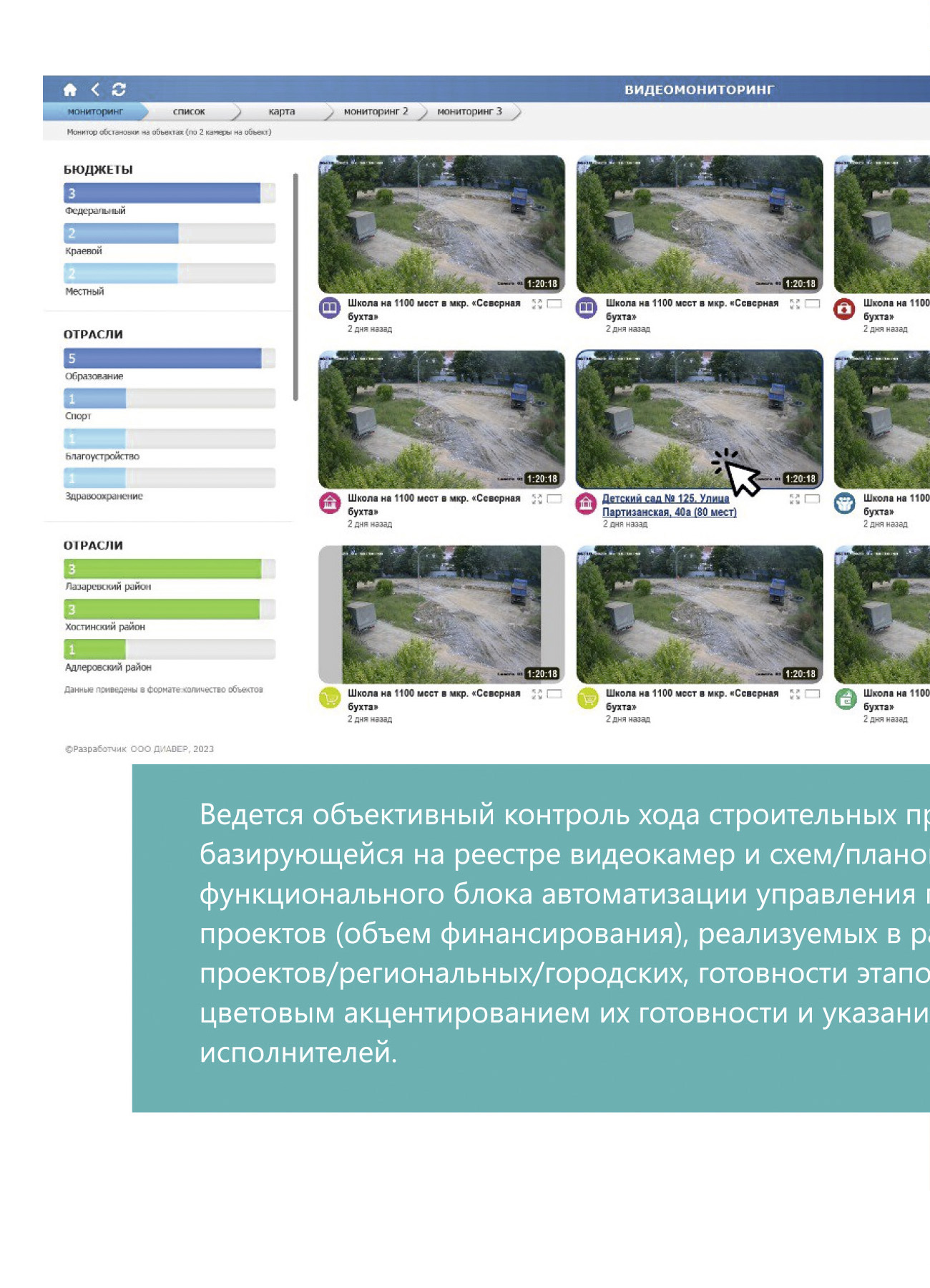Select the Образование industry bar
This screenshot has width=930, height=1288.
[x=162, y=358]
